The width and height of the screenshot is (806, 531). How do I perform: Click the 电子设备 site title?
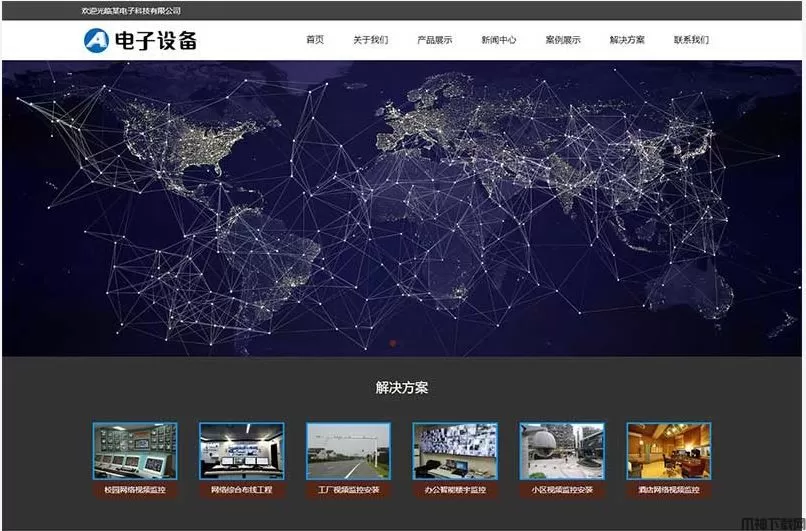(156, 40)
